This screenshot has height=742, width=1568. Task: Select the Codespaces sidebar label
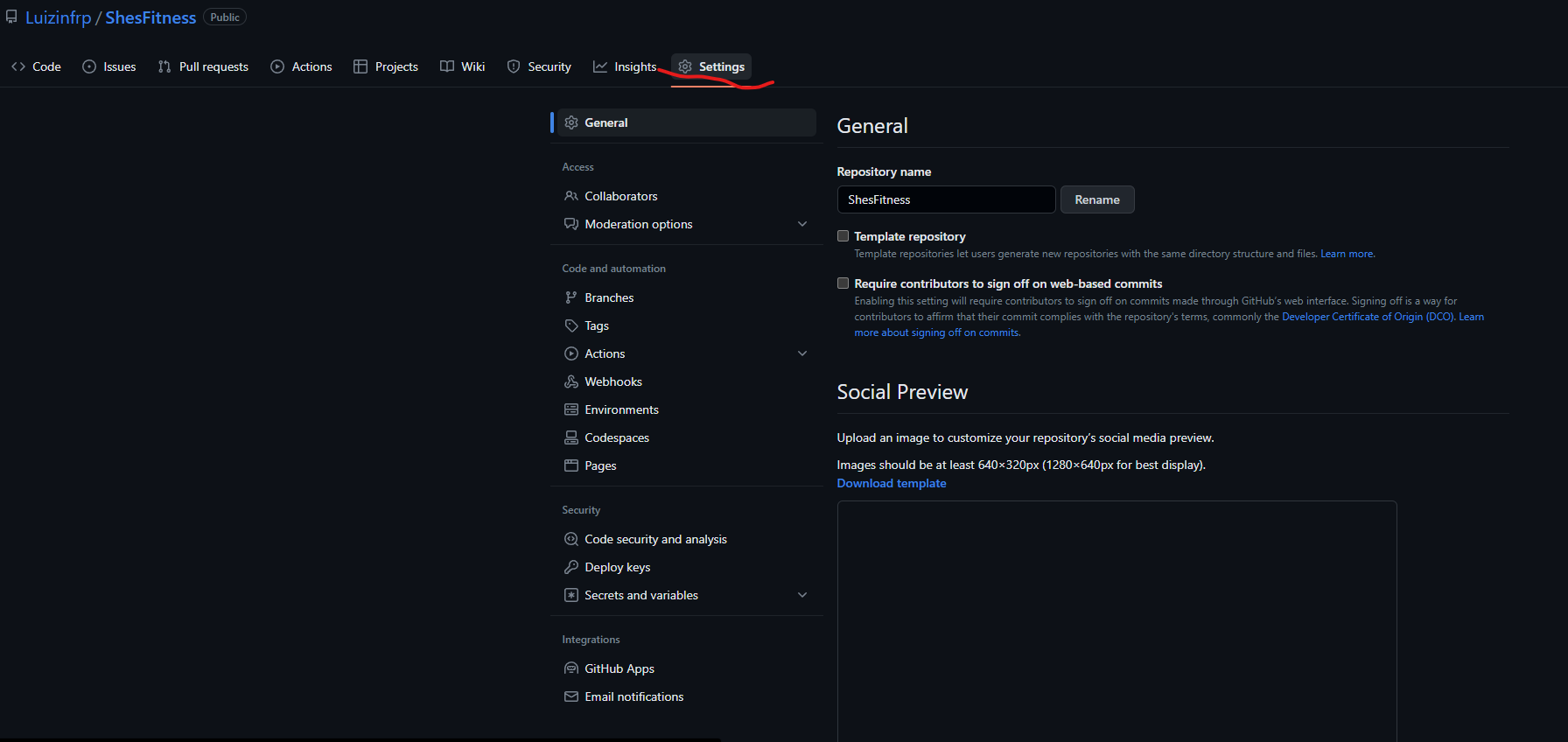click(617, 437)
